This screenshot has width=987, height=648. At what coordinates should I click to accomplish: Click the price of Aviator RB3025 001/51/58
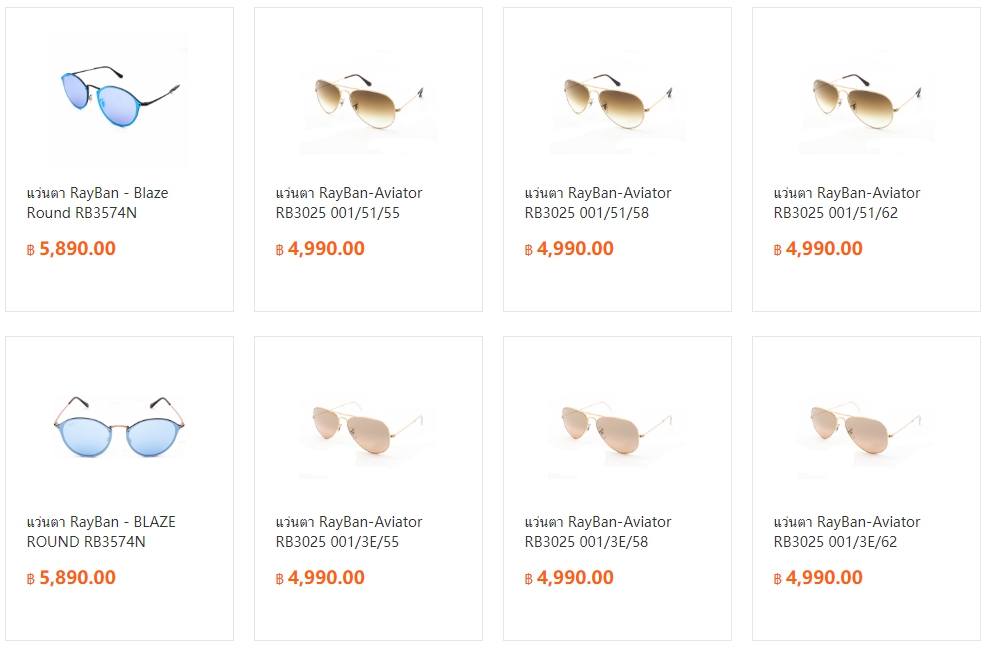569,249
